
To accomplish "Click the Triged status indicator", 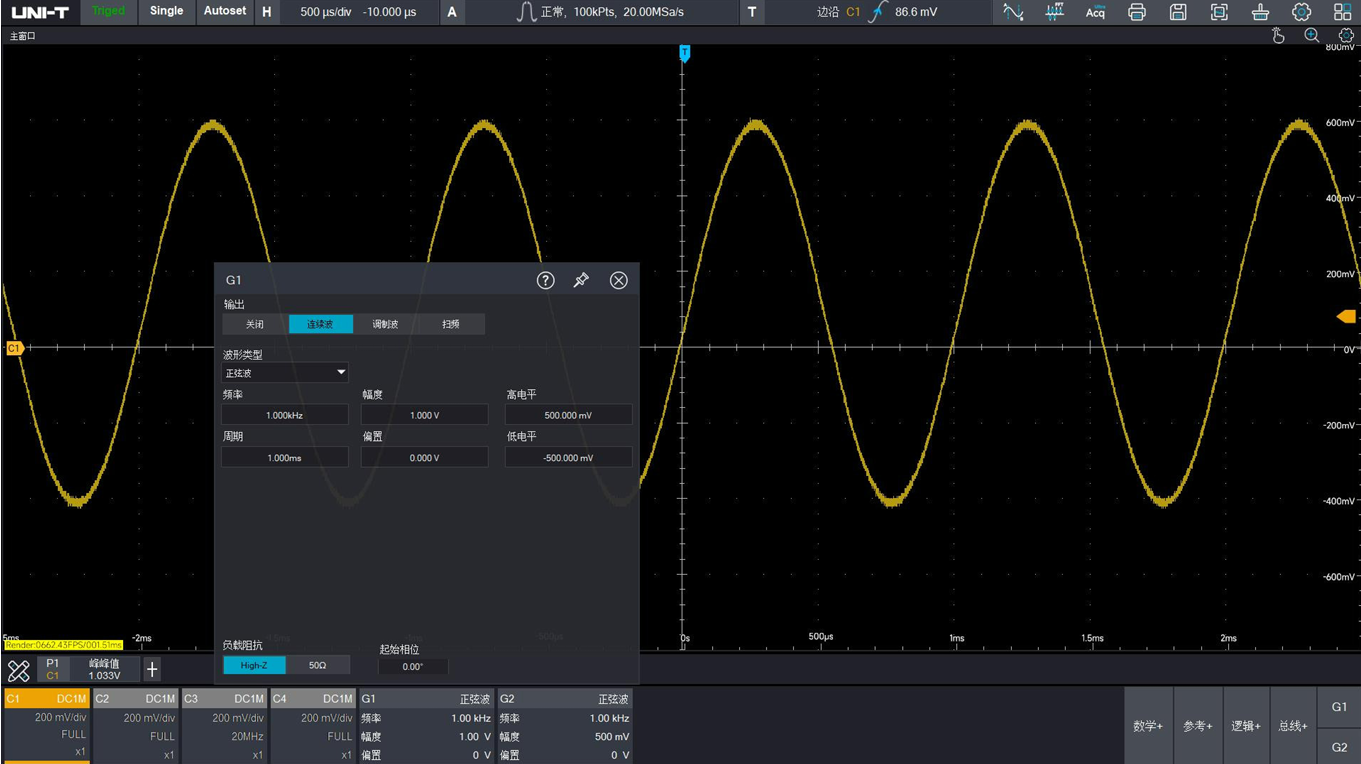I will [108, 11].
